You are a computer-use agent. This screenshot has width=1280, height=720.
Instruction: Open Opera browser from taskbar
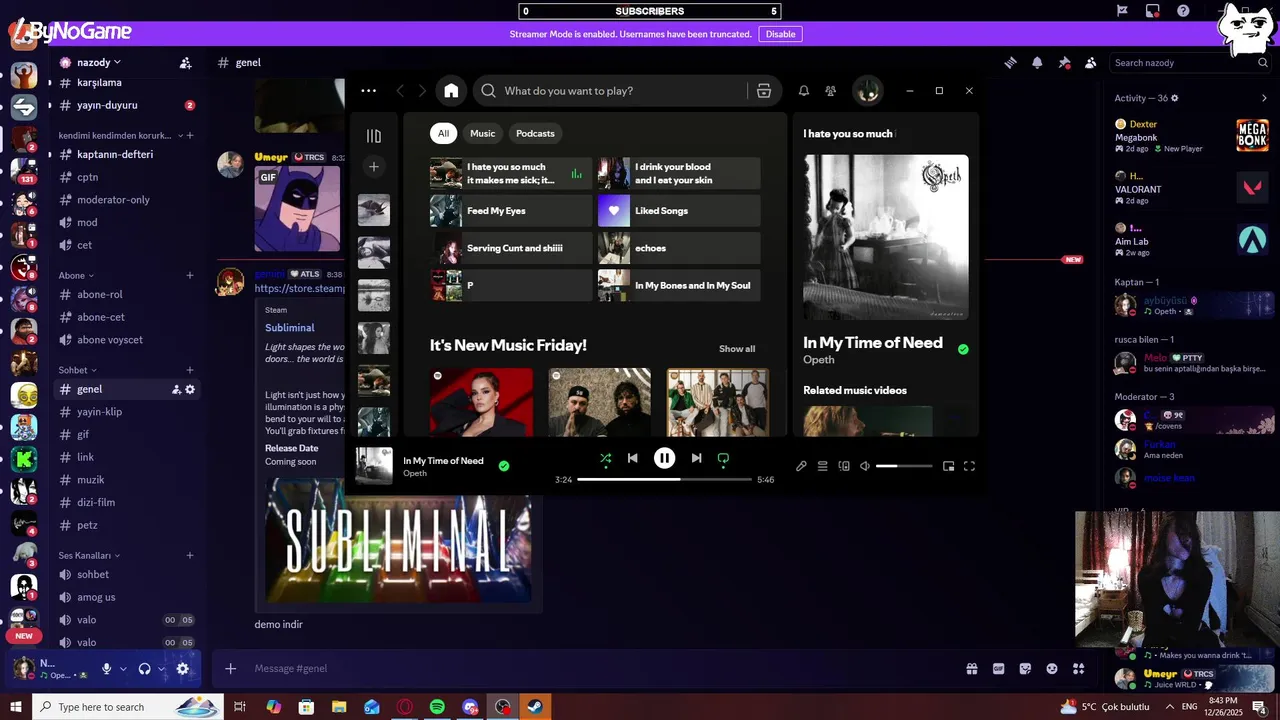click(405, 707)
